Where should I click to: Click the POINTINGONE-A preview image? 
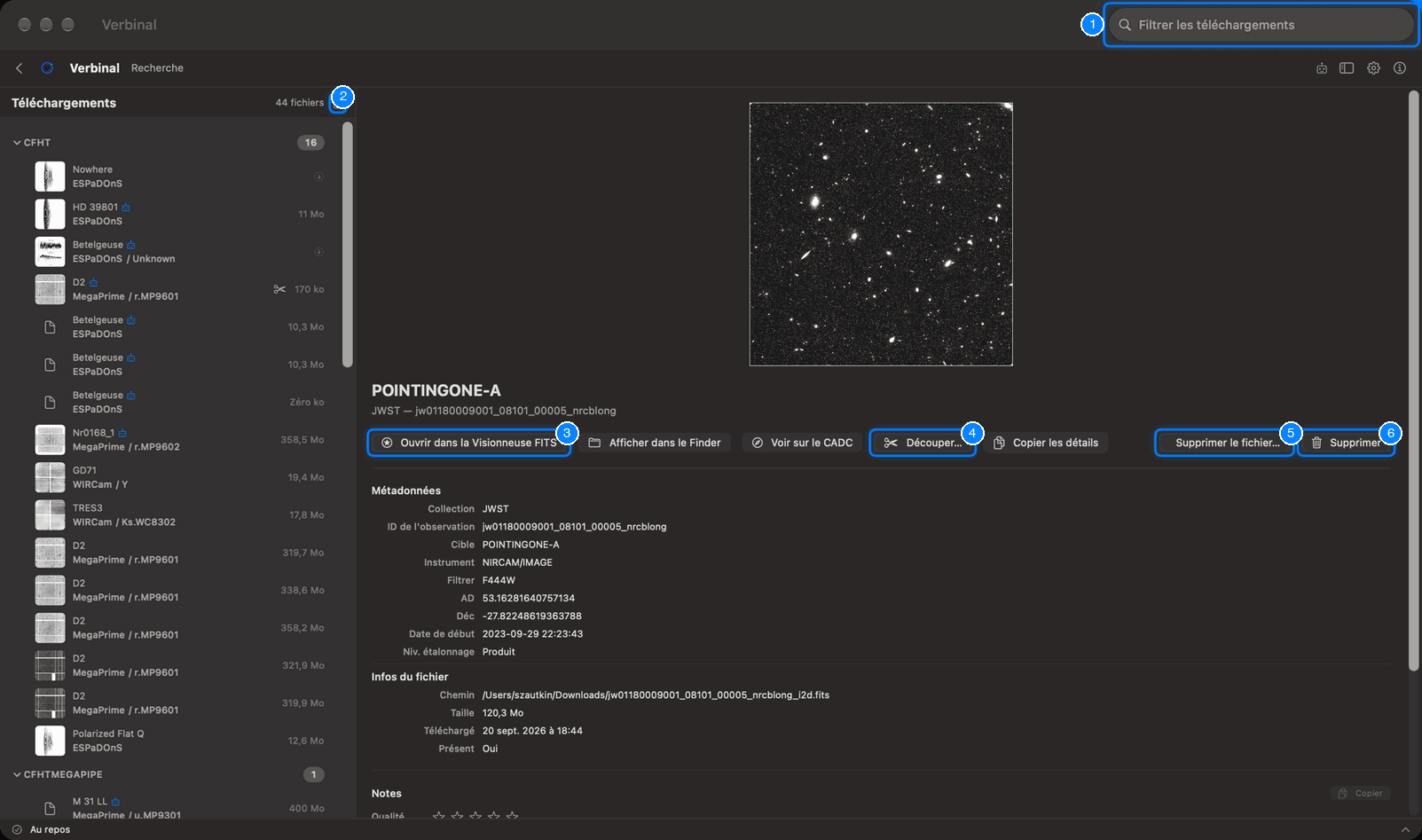881,234
